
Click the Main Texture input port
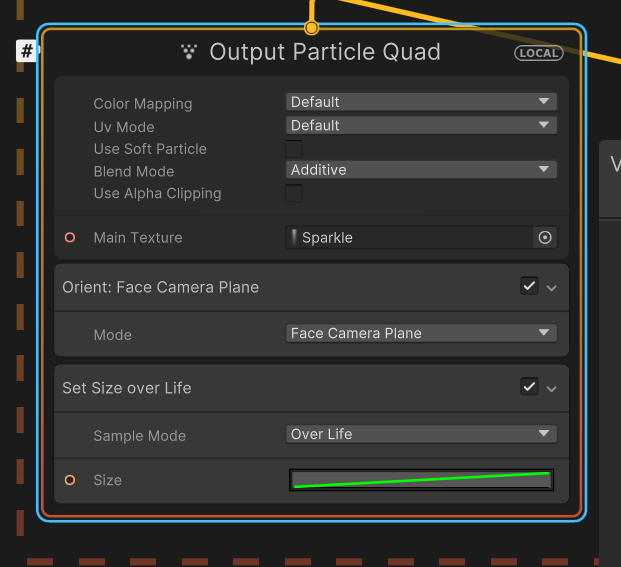pyautogui.click(x=70, y=238)
